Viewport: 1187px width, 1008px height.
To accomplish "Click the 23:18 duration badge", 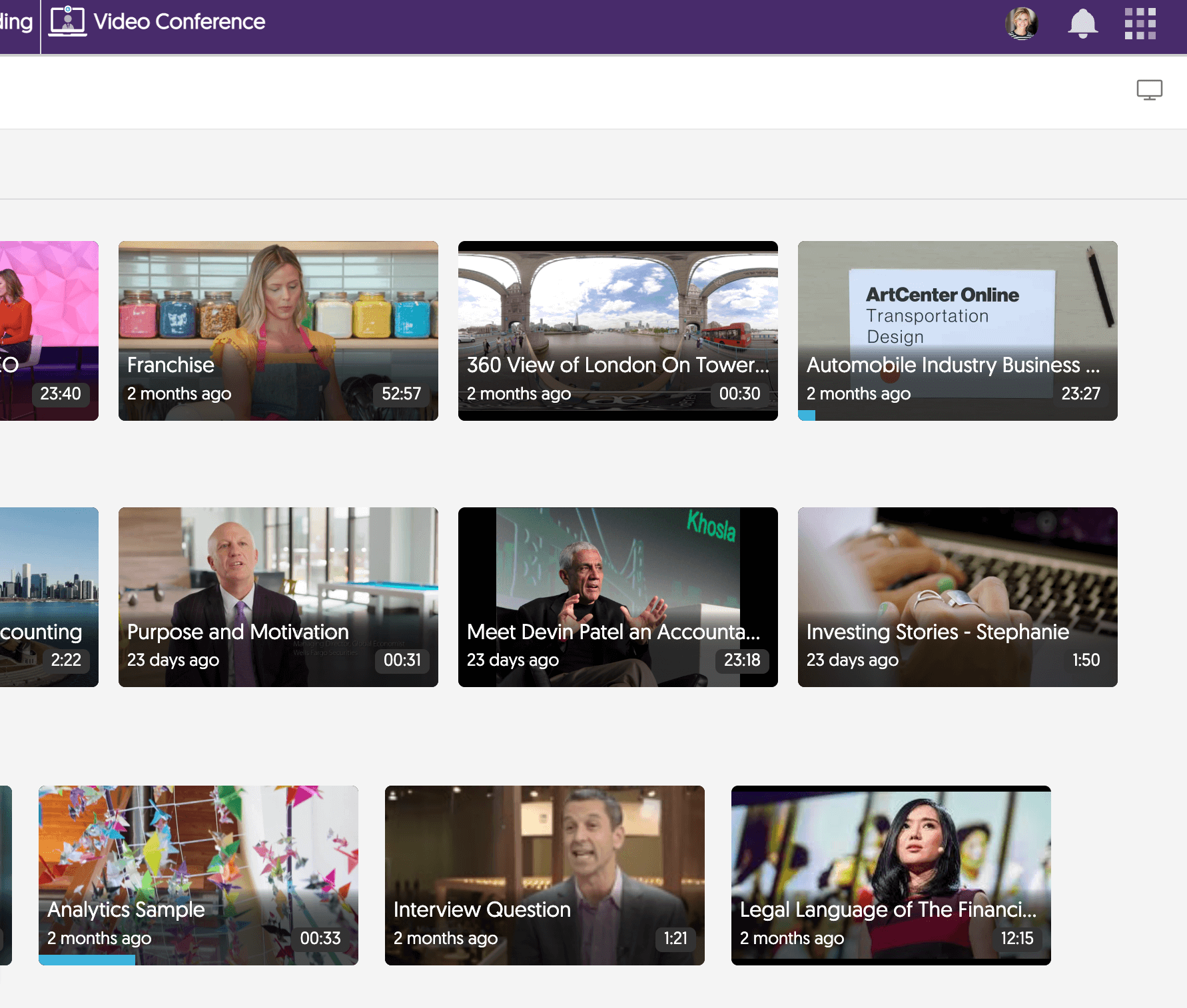I will tap(742, 660).
